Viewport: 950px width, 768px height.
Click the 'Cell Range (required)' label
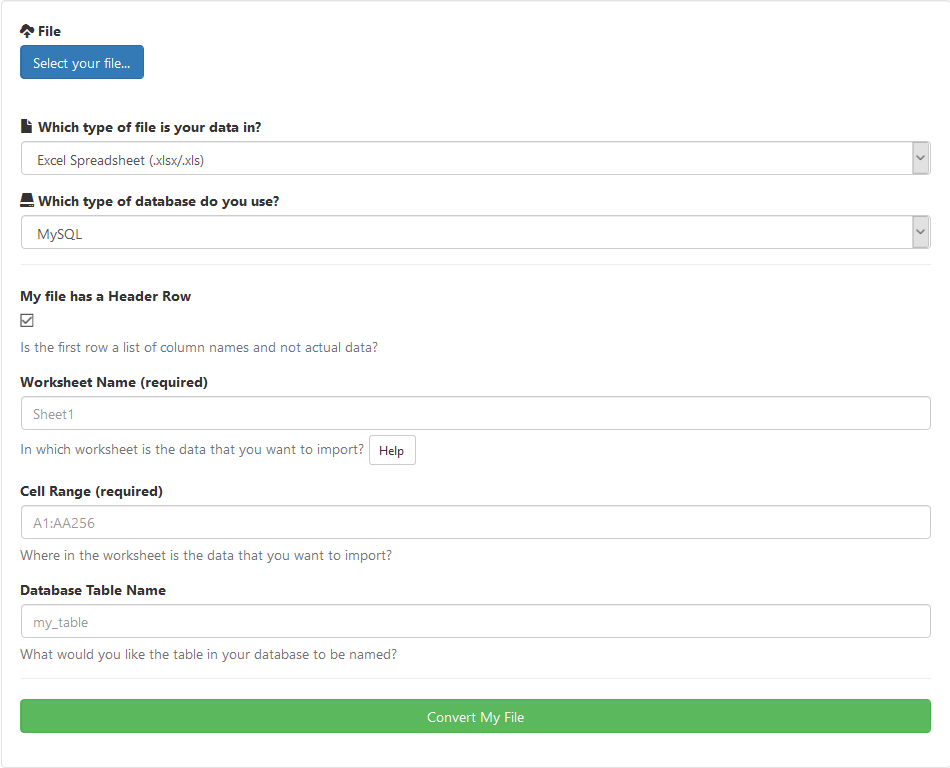91,491
